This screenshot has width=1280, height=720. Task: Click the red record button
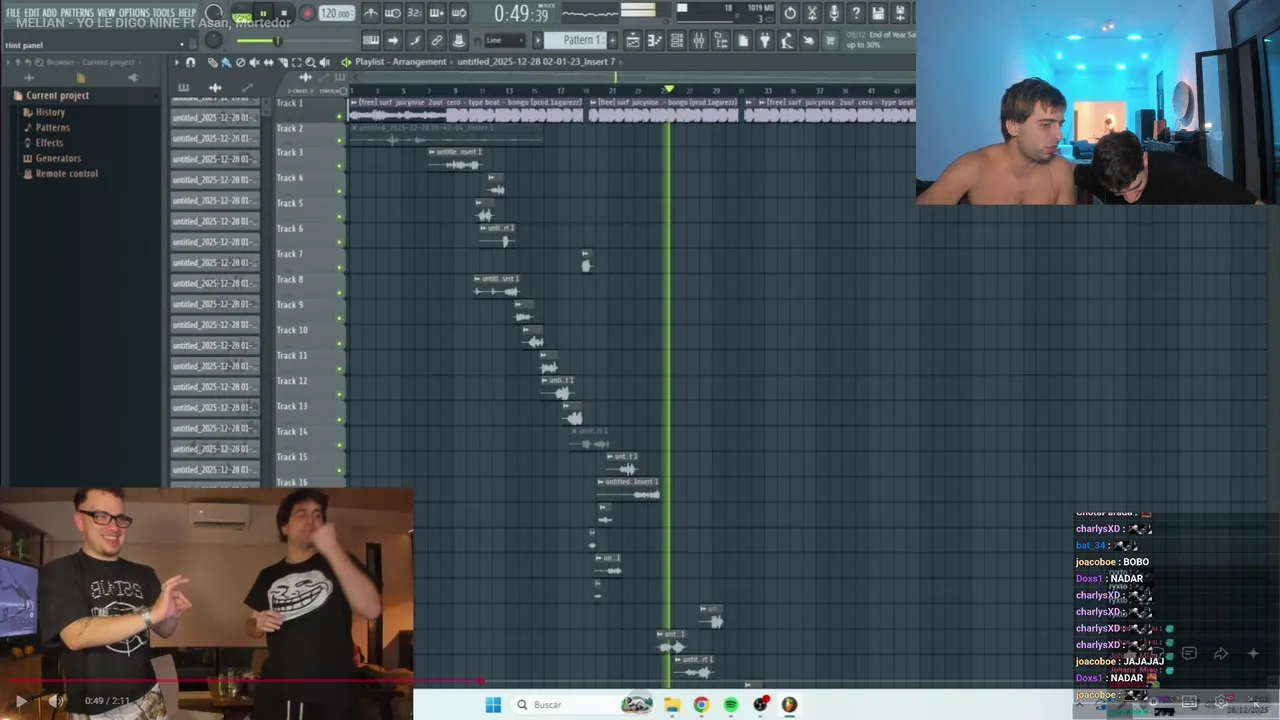[308, 13]
